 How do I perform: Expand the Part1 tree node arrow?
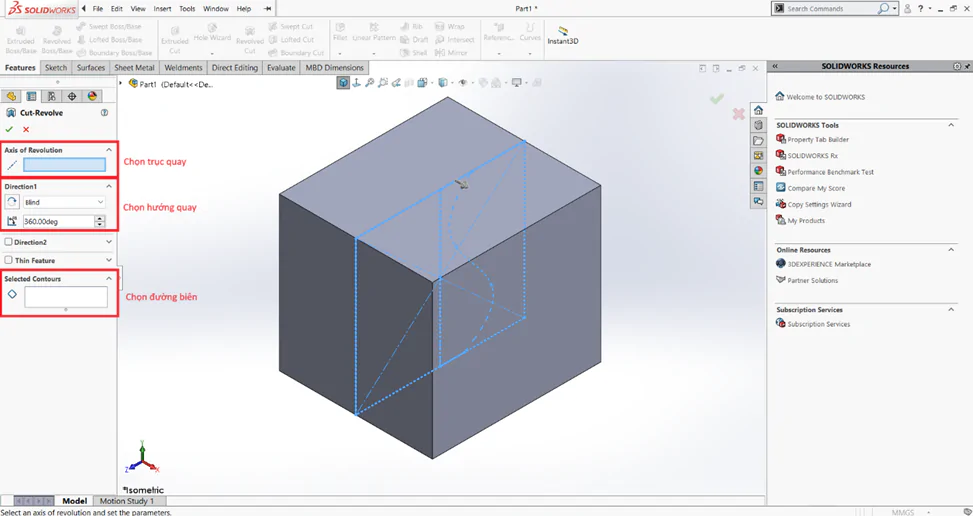121,83
